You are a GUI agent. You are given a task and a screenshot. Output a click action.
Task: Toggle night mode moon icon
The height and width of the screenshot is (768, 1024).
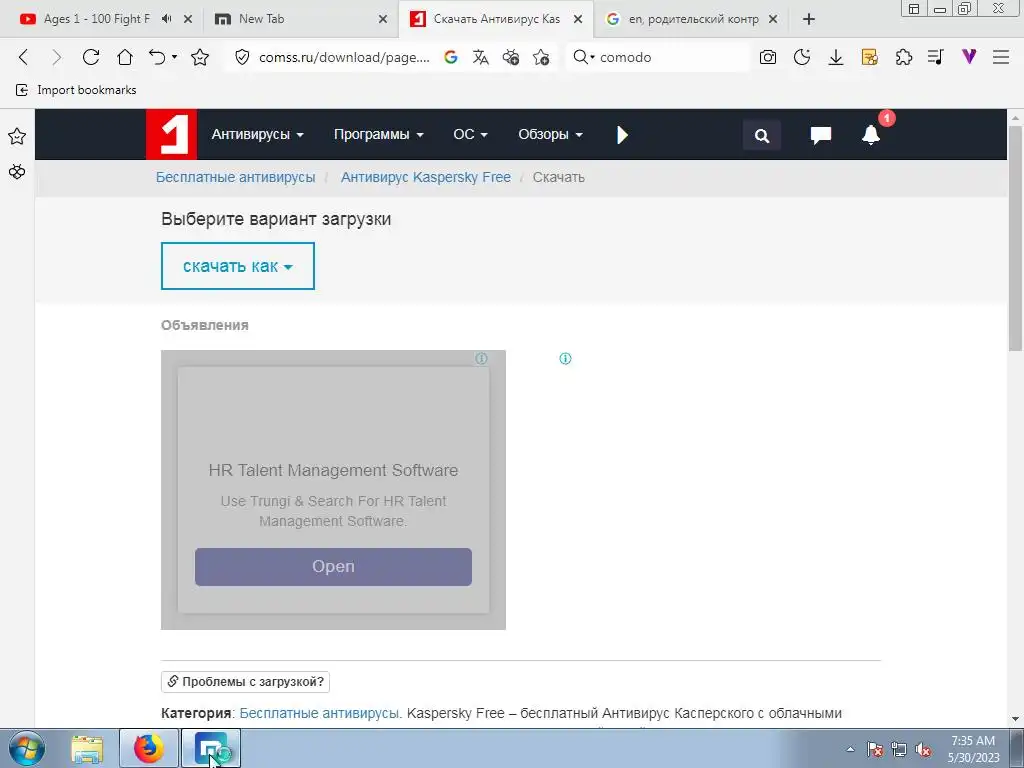click(802, 57)
